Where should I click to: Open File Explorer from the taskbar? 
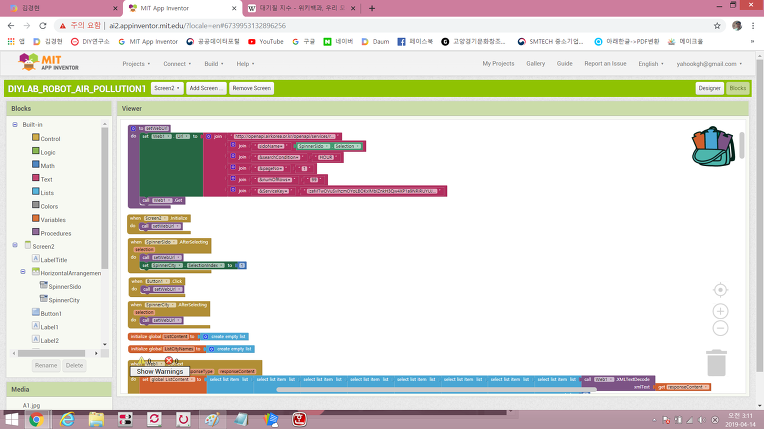click(96, 419)
